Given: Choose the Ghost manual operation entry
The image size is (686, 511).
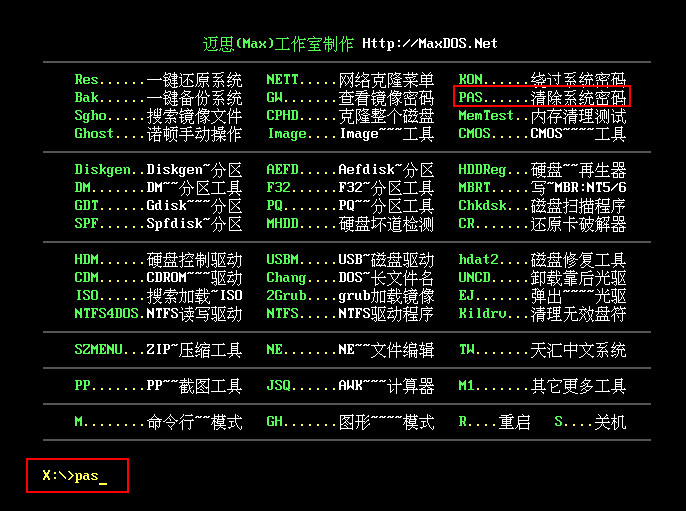Looking at the screenshot, I should pos(158,134).
